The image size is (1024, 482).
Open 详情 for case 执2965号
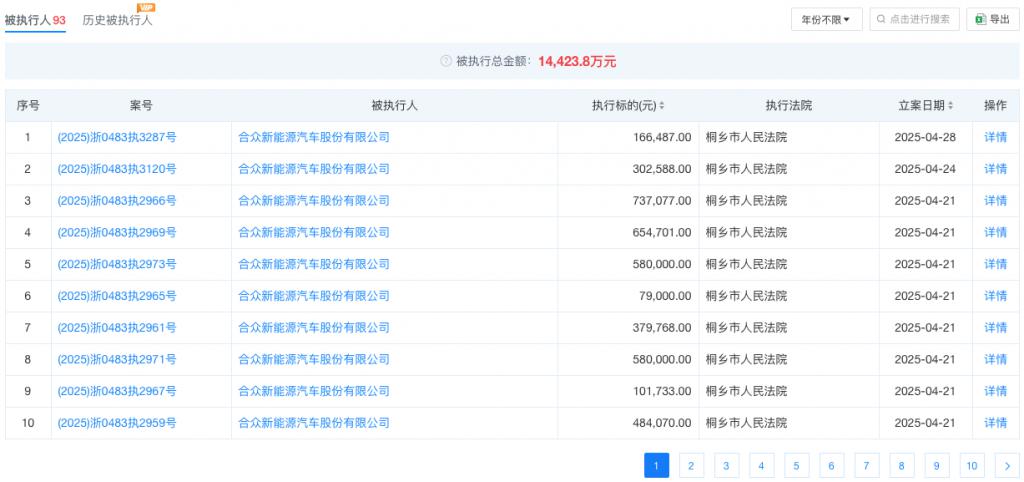(995, 296)
